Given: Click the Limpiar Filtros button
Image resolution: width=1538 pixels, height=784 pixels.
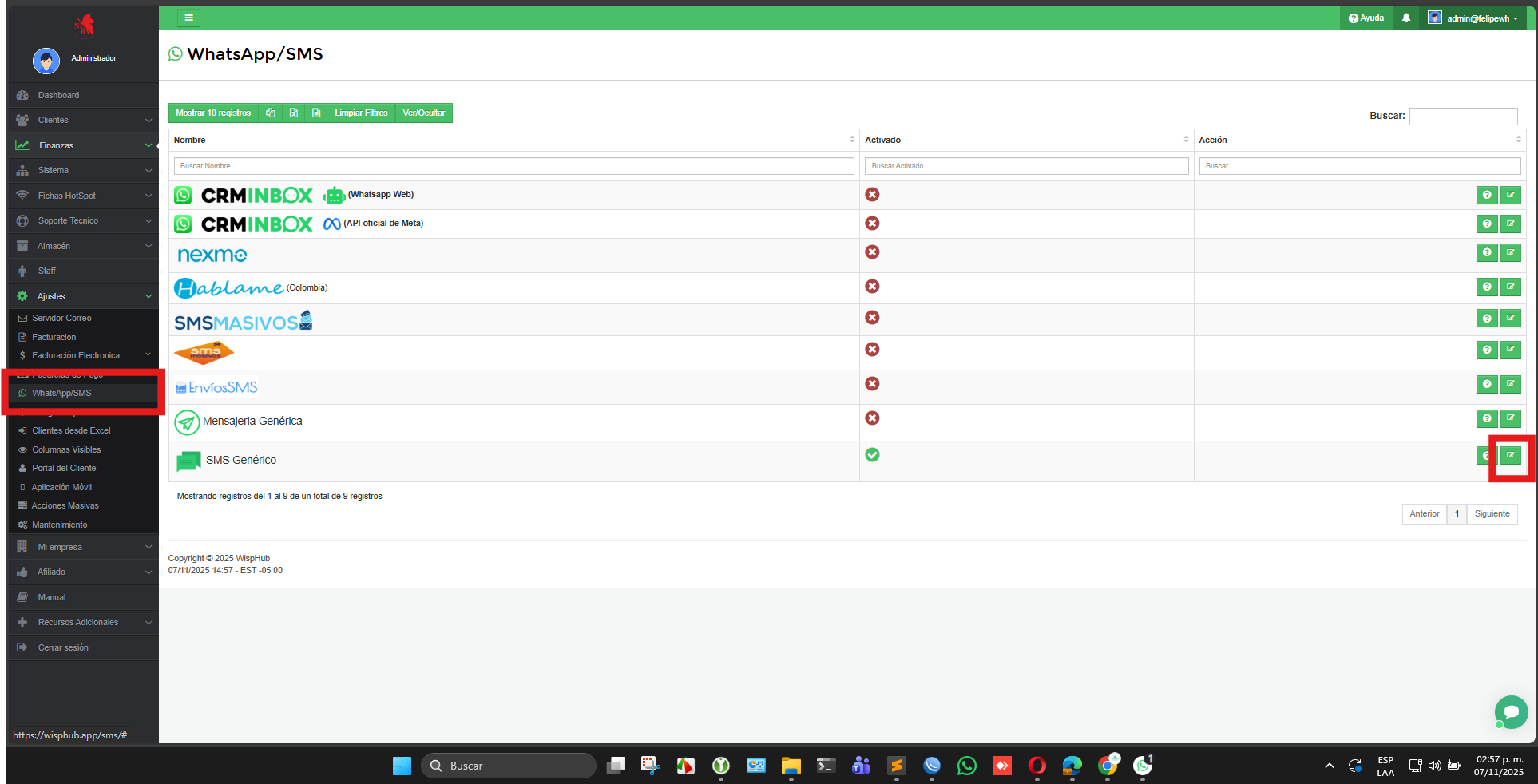Looking at the screenshot, I should point(361,113).
